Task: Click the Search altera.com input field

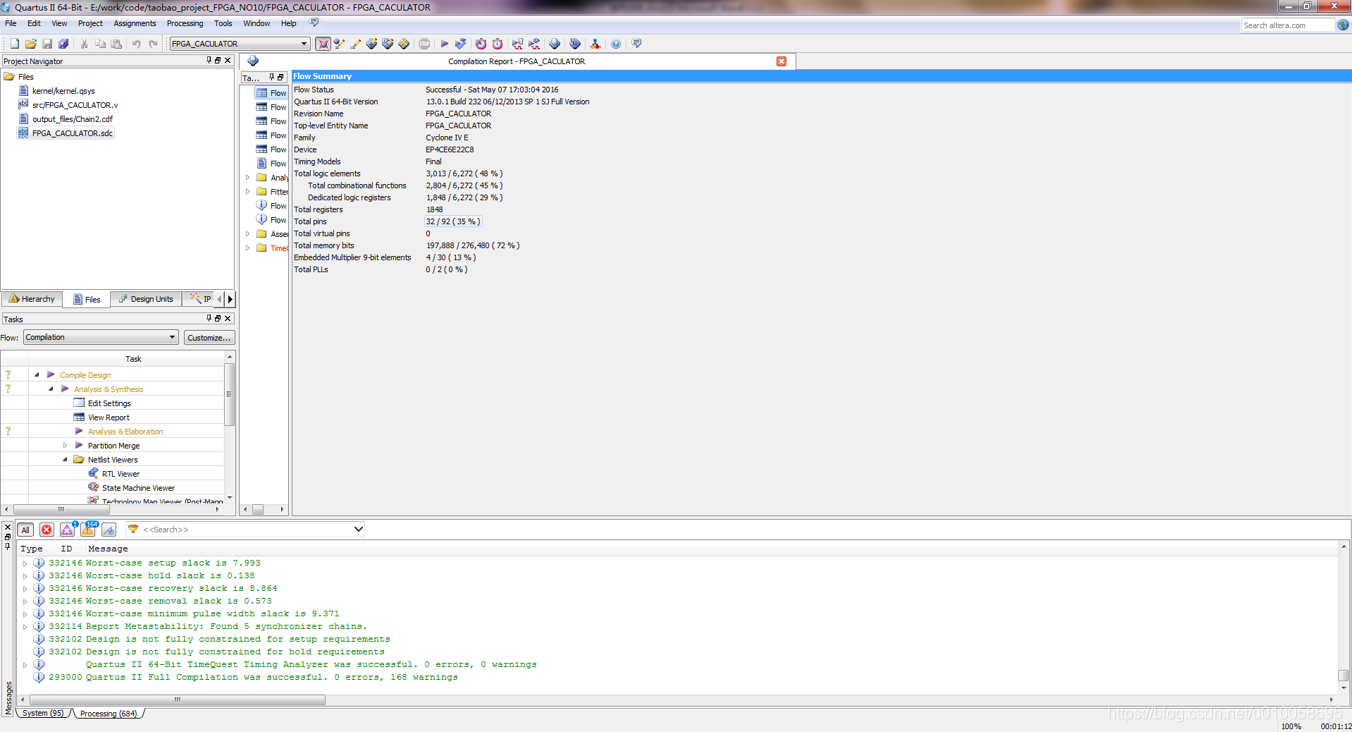Action: pos(1288,25)
